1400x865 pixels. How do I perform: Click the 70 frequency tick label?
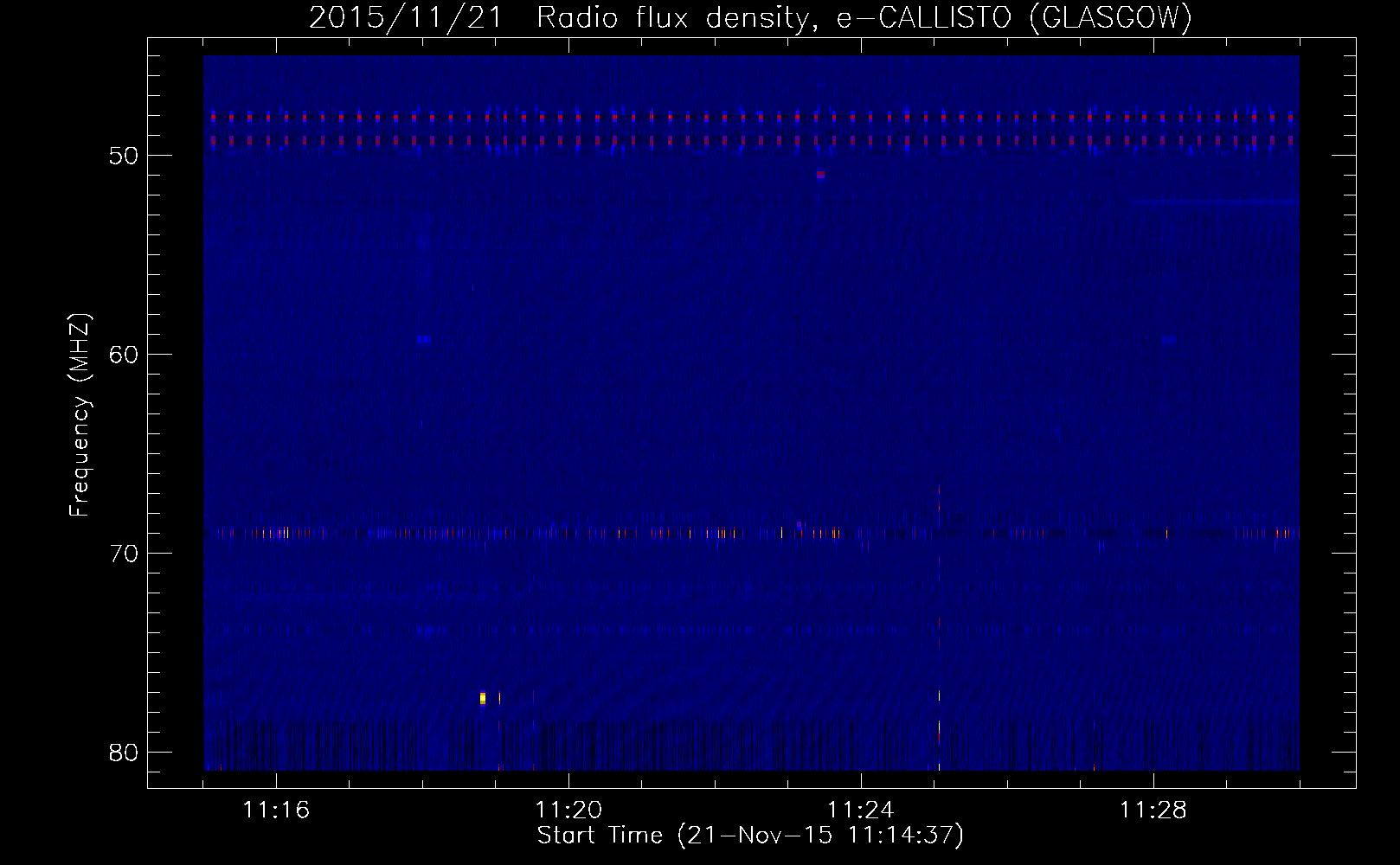coord(125,554)
